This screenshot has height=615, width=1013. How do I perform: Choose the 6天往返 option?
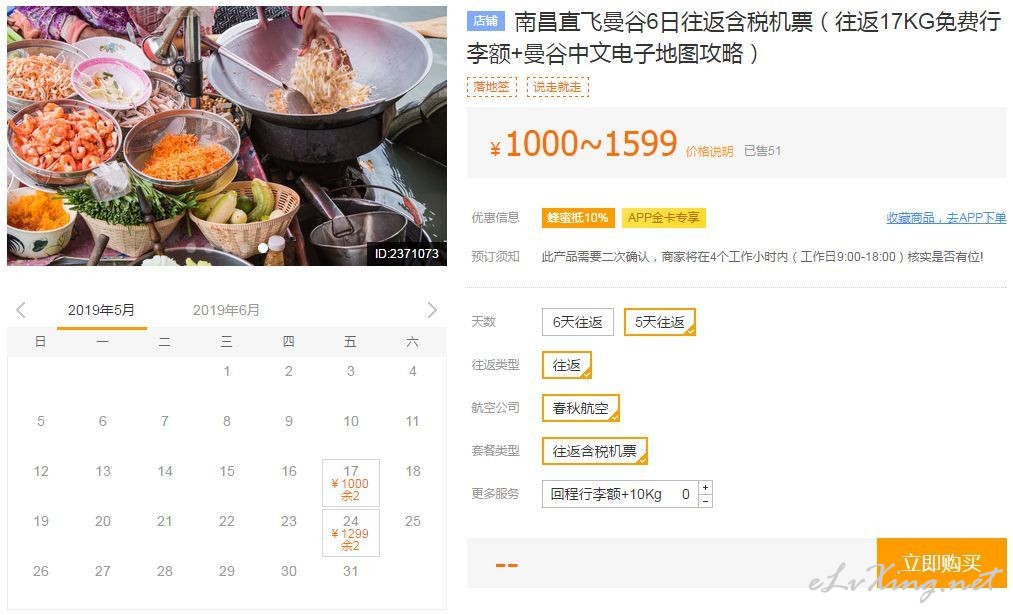(578, 322)
